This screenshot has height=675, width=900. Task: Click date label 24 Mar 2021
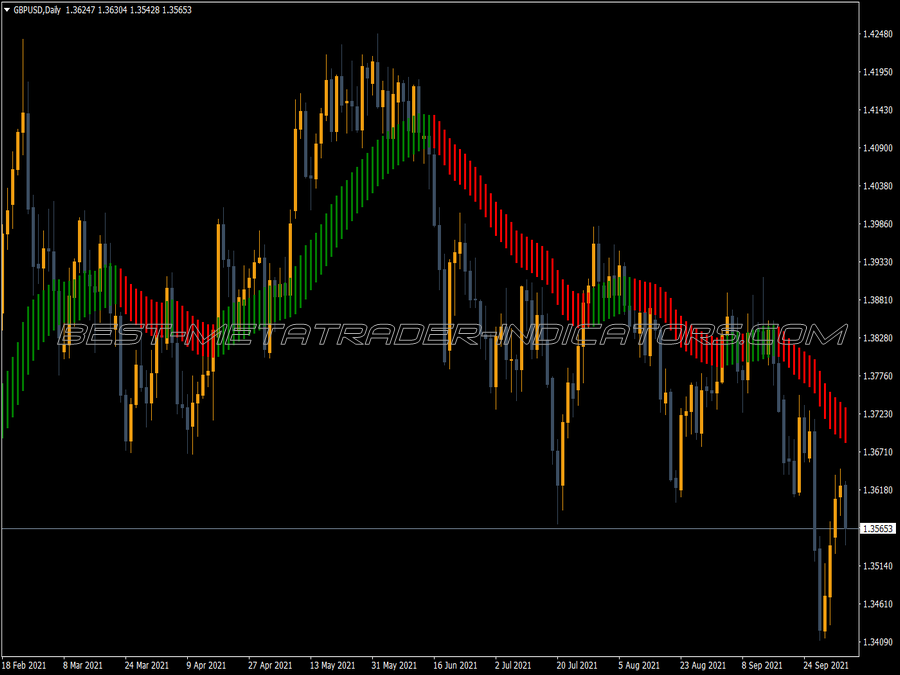click(x=146, y=665)
